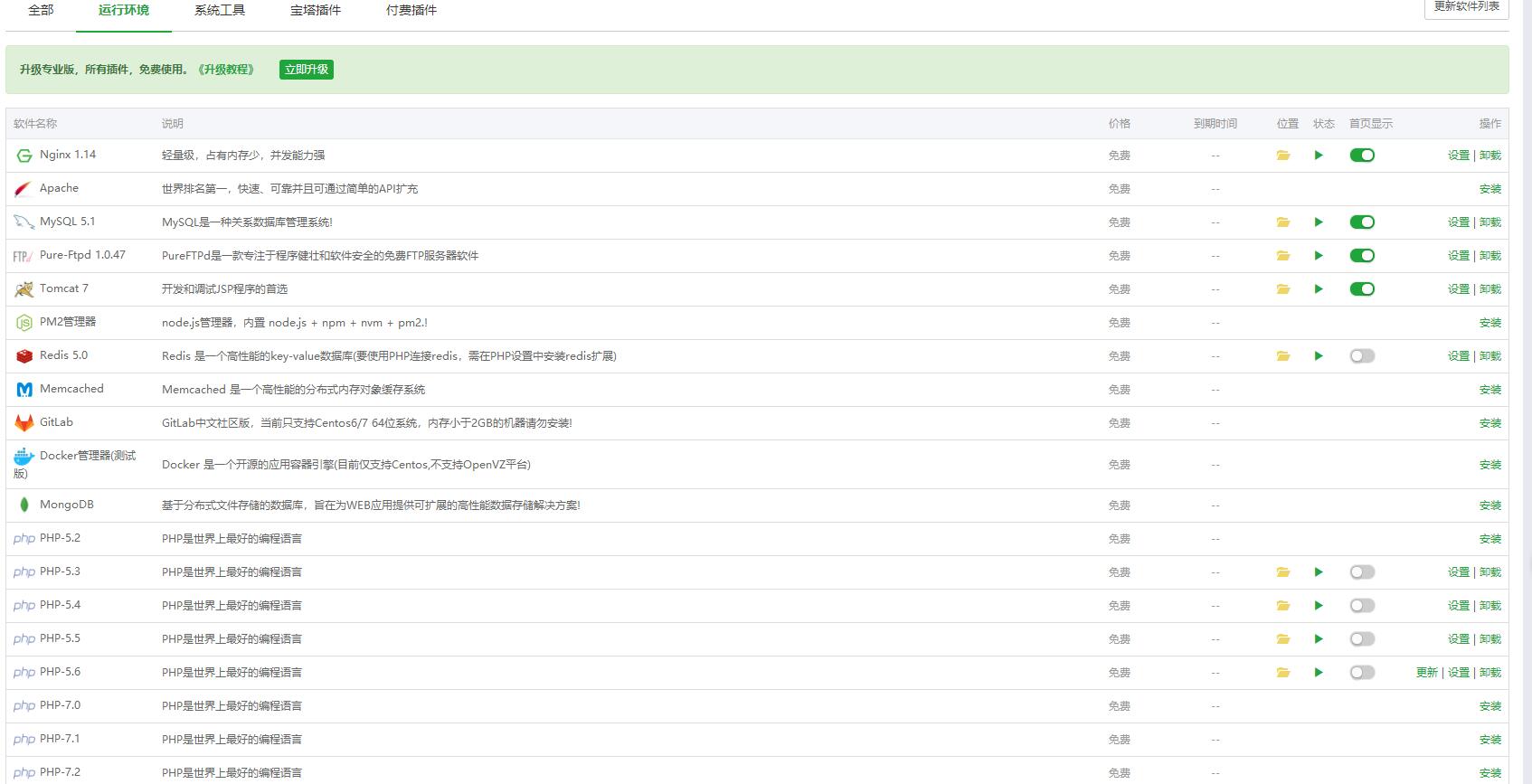Click the PHP-7.1 software name
This screenshot has width=1532, height=784.
point(60,739)
